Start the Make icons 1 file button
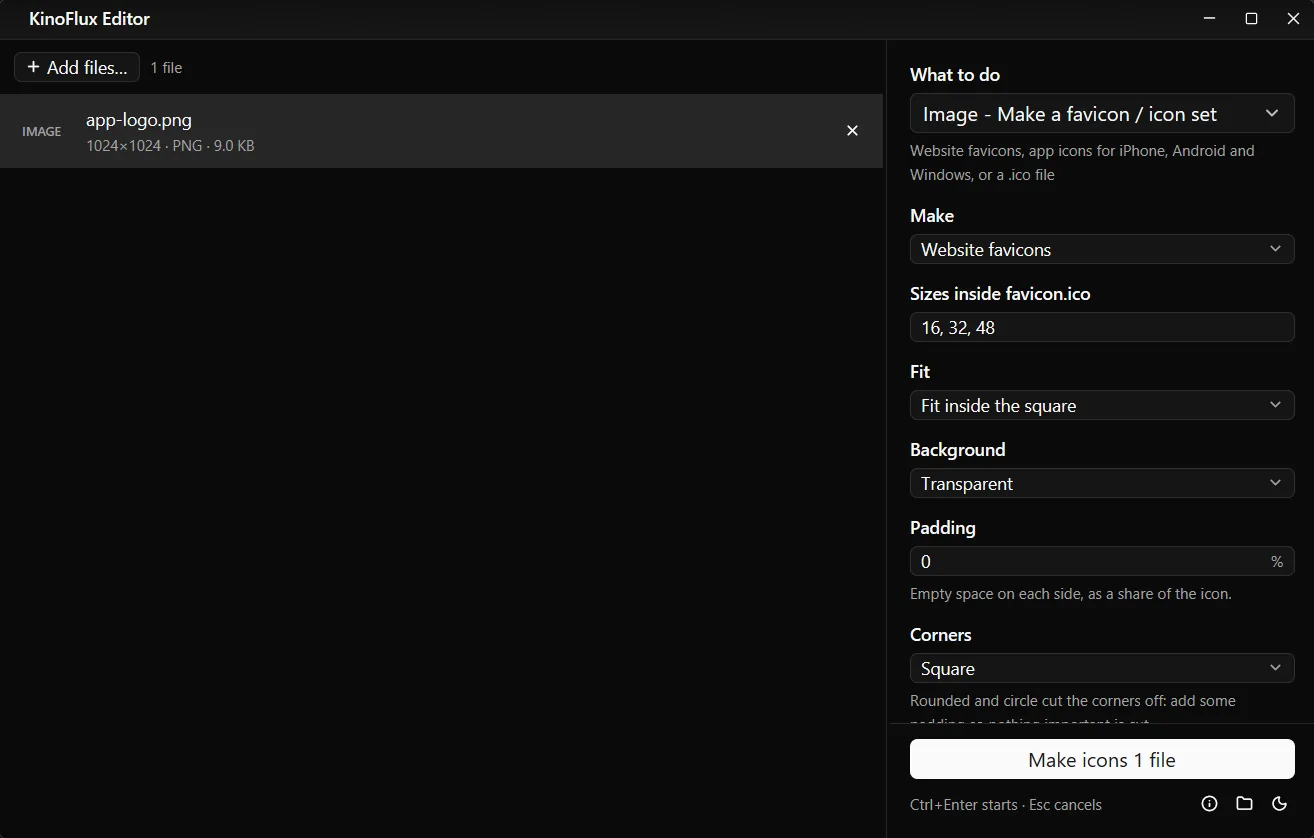1314x838 pixels. point(1102,760)
